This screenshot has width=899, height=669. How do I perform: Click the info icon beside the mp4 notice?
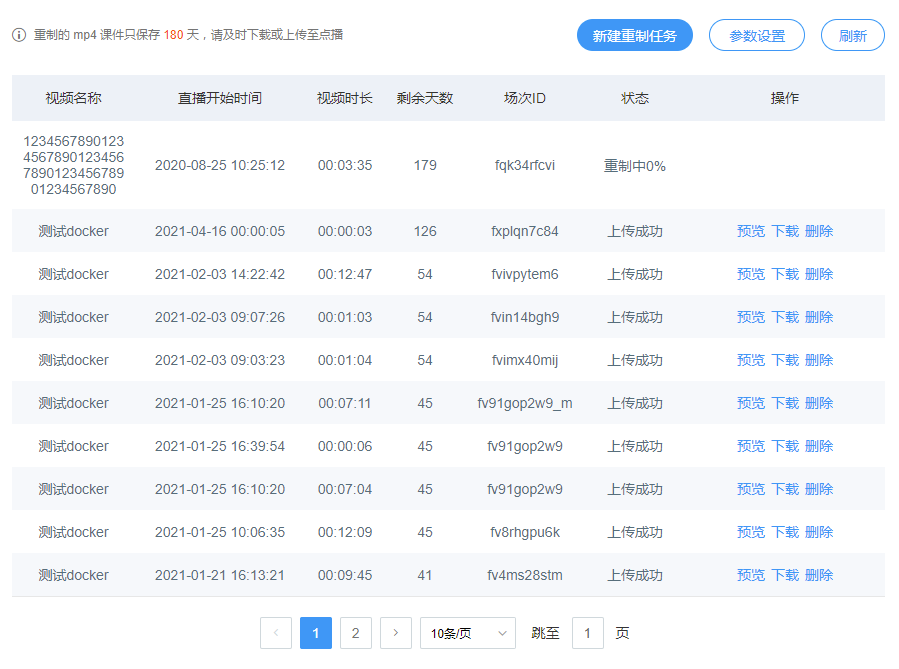pyautogui.click(x=19, y=35)
